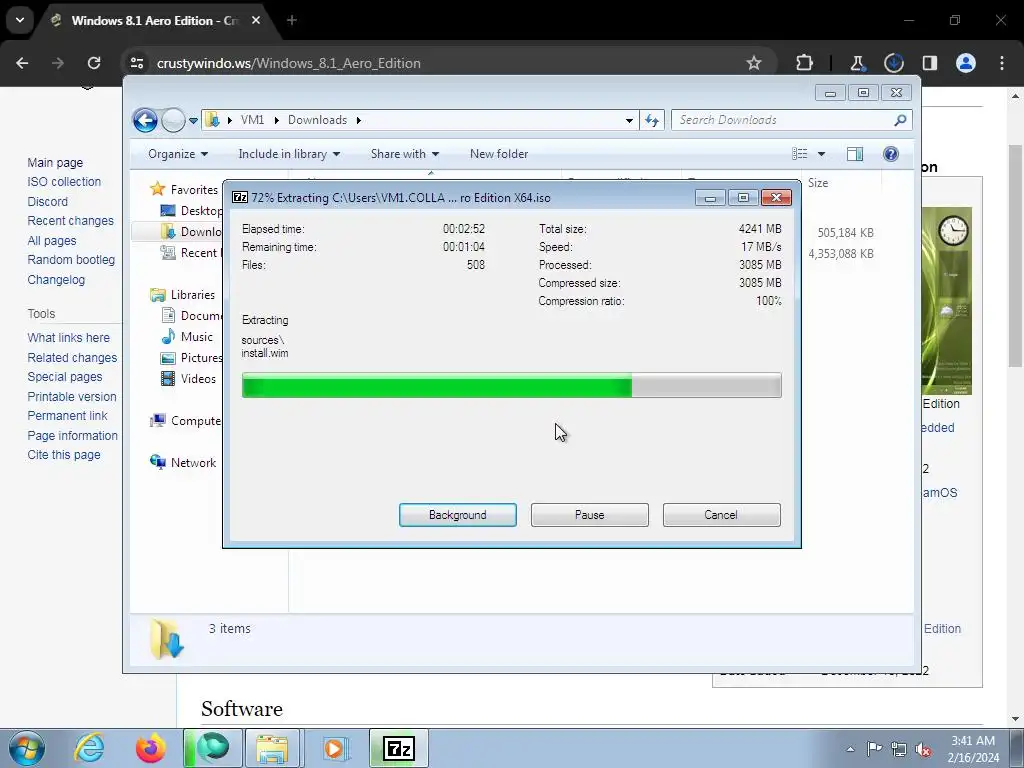
Task: Open the Explorer recent locations dropdown
Action: (193, 121)
